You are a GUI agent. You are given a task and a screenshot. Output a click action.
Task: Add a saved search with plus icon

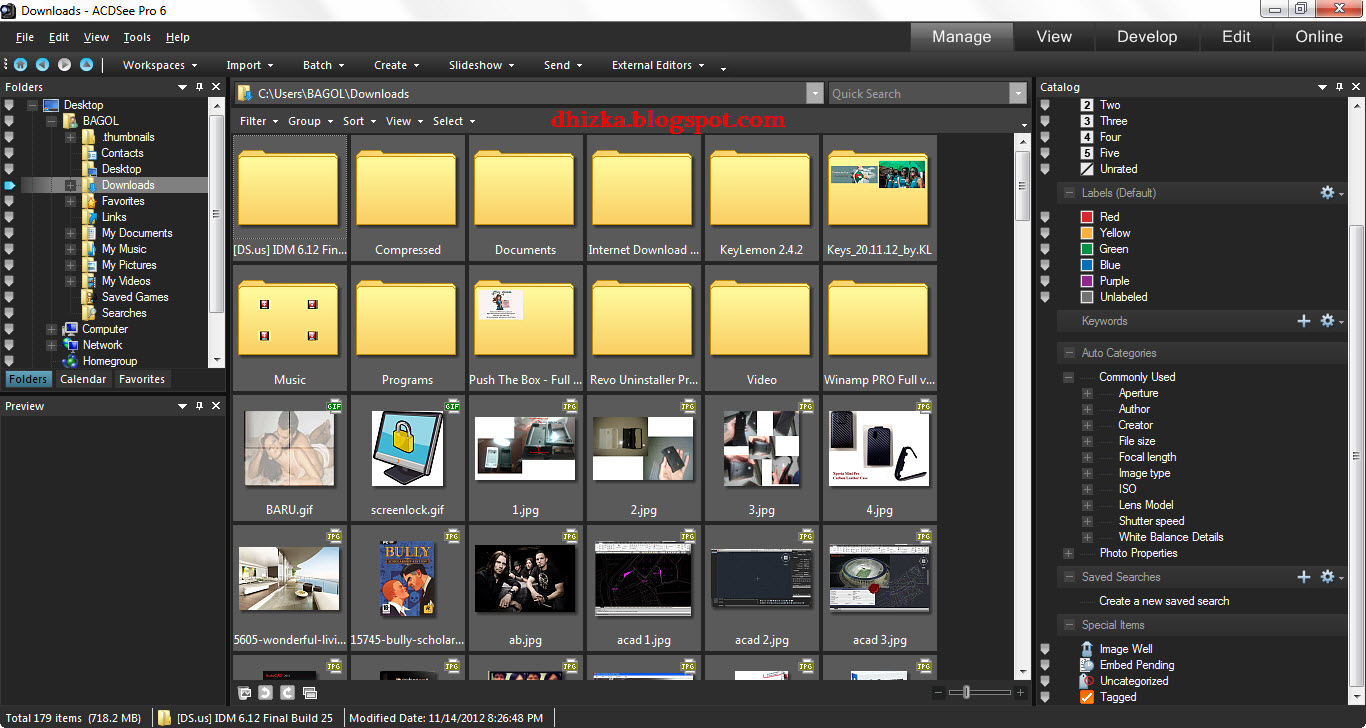tap(1303, 577)
